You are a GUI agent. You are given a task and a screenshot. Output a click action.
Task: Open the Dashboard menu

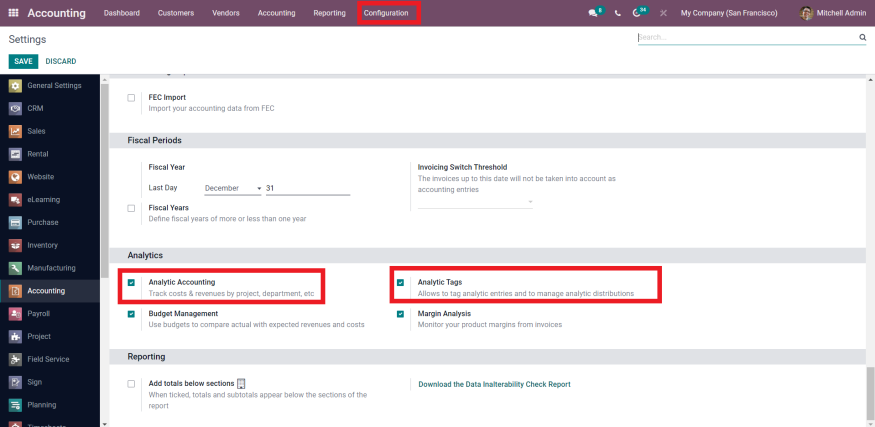(122, 13)
